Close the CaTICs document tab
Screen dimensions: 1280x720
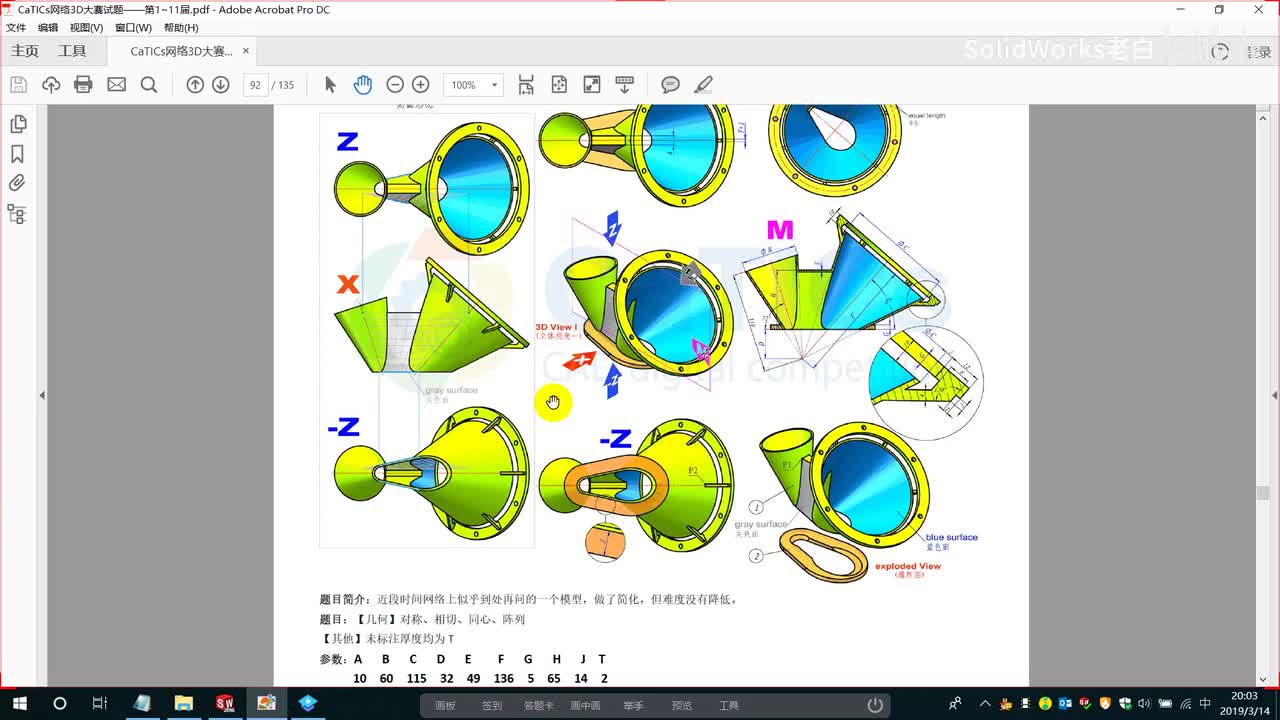(246, 51)
